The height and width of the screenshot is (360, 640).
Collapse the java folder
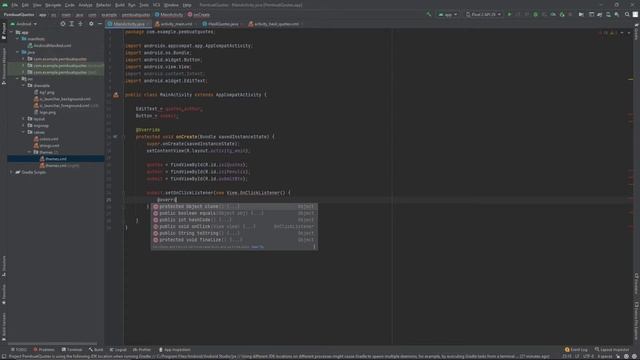(18, 52)
